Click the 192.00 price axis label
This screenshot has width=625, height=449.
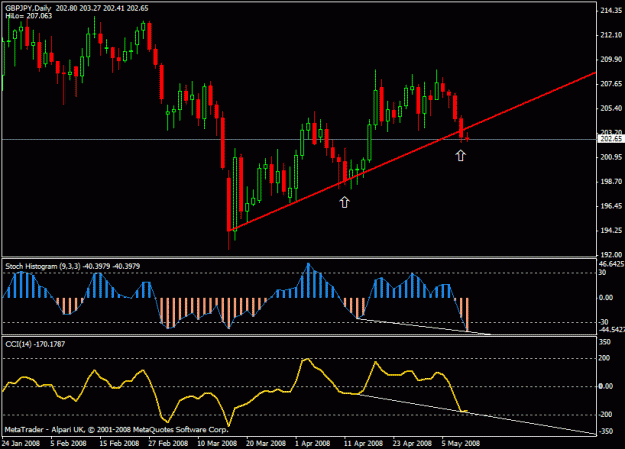click(x=611, y=255)
